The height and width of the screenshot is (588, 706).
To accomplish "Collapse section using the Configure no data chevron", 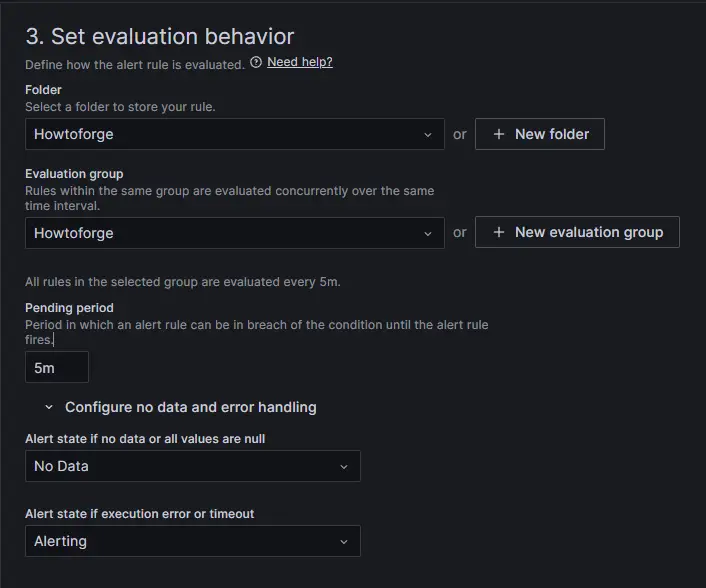I will 48,407.
